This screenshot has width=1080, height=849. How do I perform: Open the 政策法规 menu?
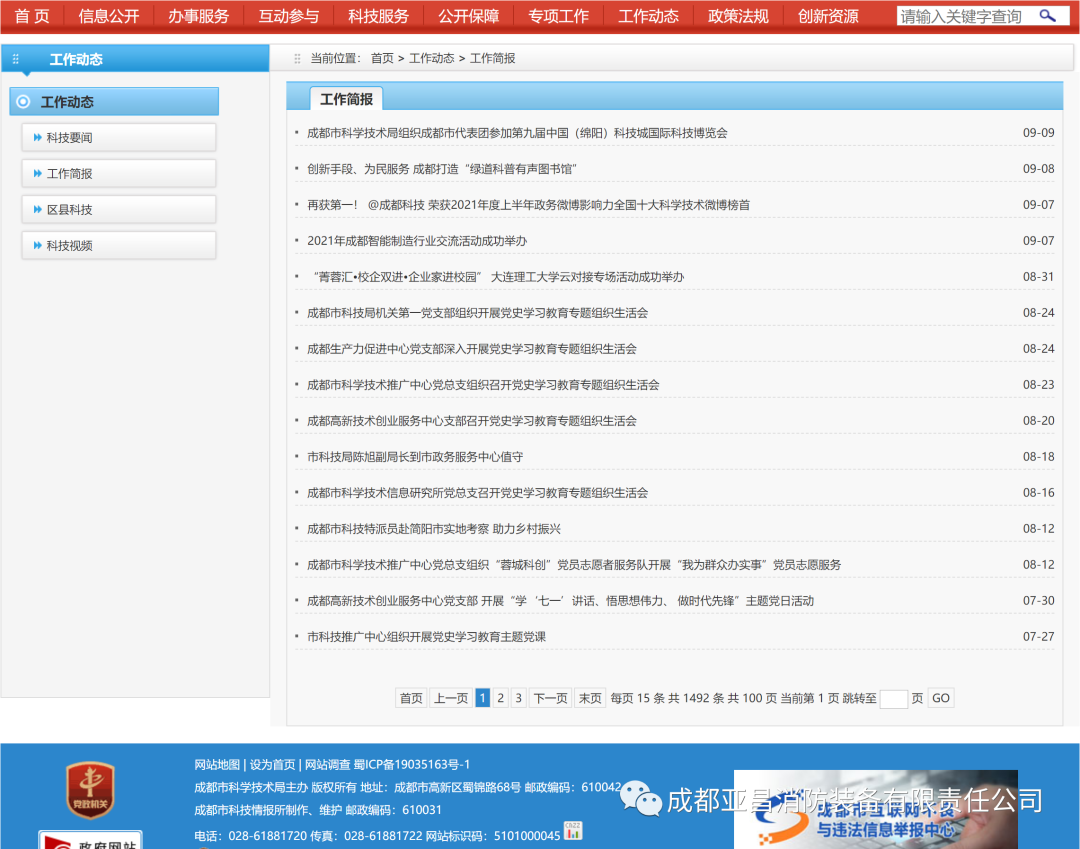(x=738, y=16)
